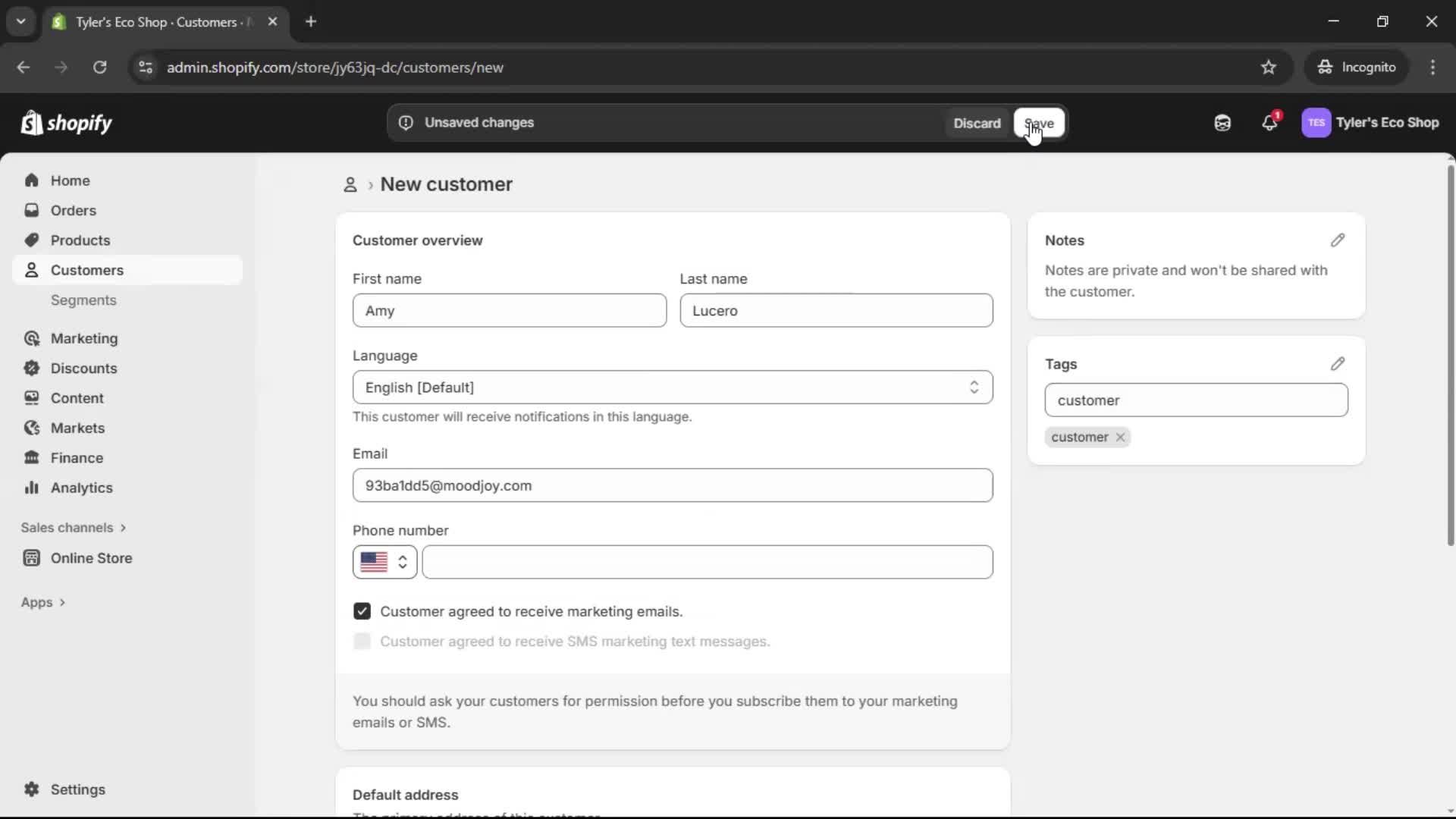Open the Discounts section
Image resolution: width=1456 pixels, height=819 pixels.
[x=83, y=368]
